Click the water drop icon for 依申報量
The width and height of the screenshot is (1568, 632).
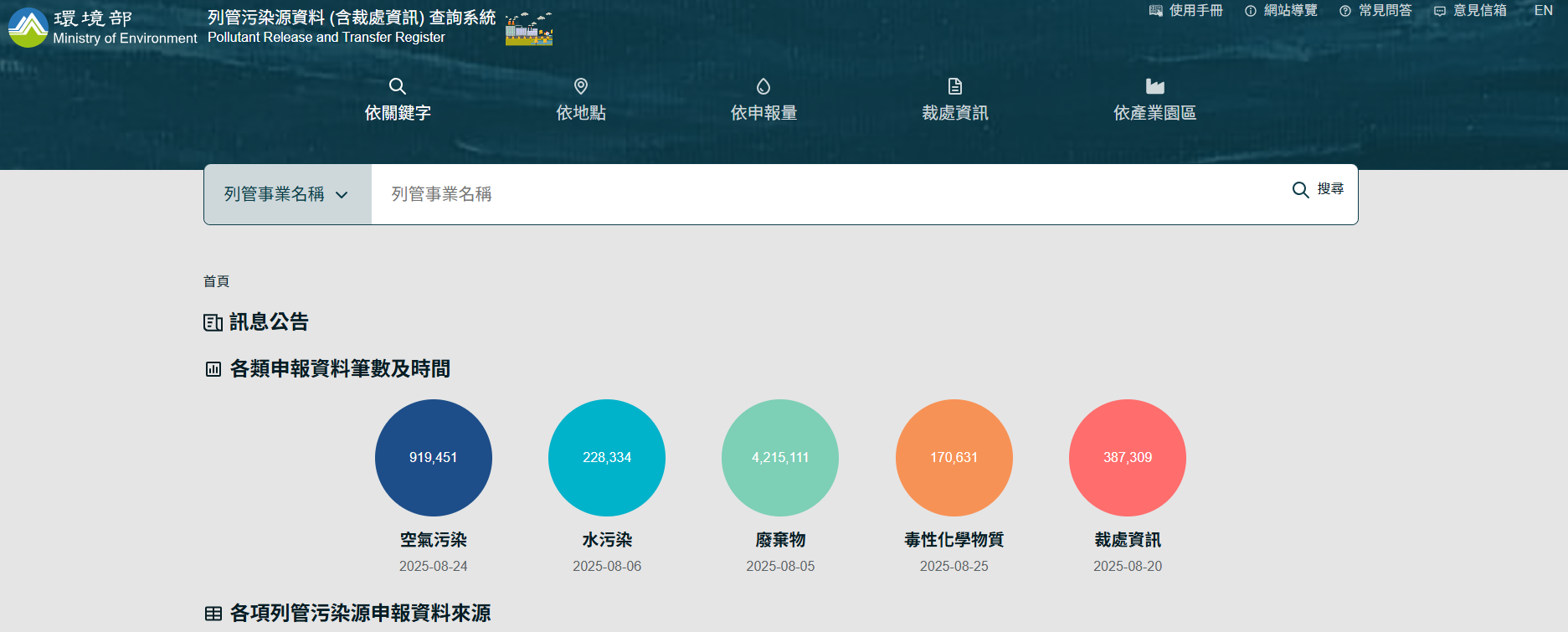[x=763, y=86]
